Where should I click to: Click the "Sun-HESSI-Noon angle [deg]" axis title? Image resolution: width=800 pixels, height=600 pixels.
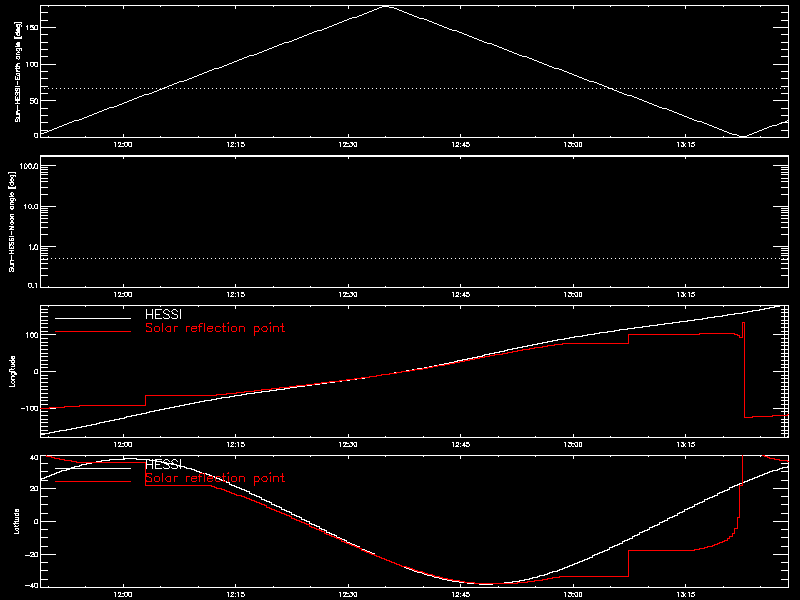(12, 221)
